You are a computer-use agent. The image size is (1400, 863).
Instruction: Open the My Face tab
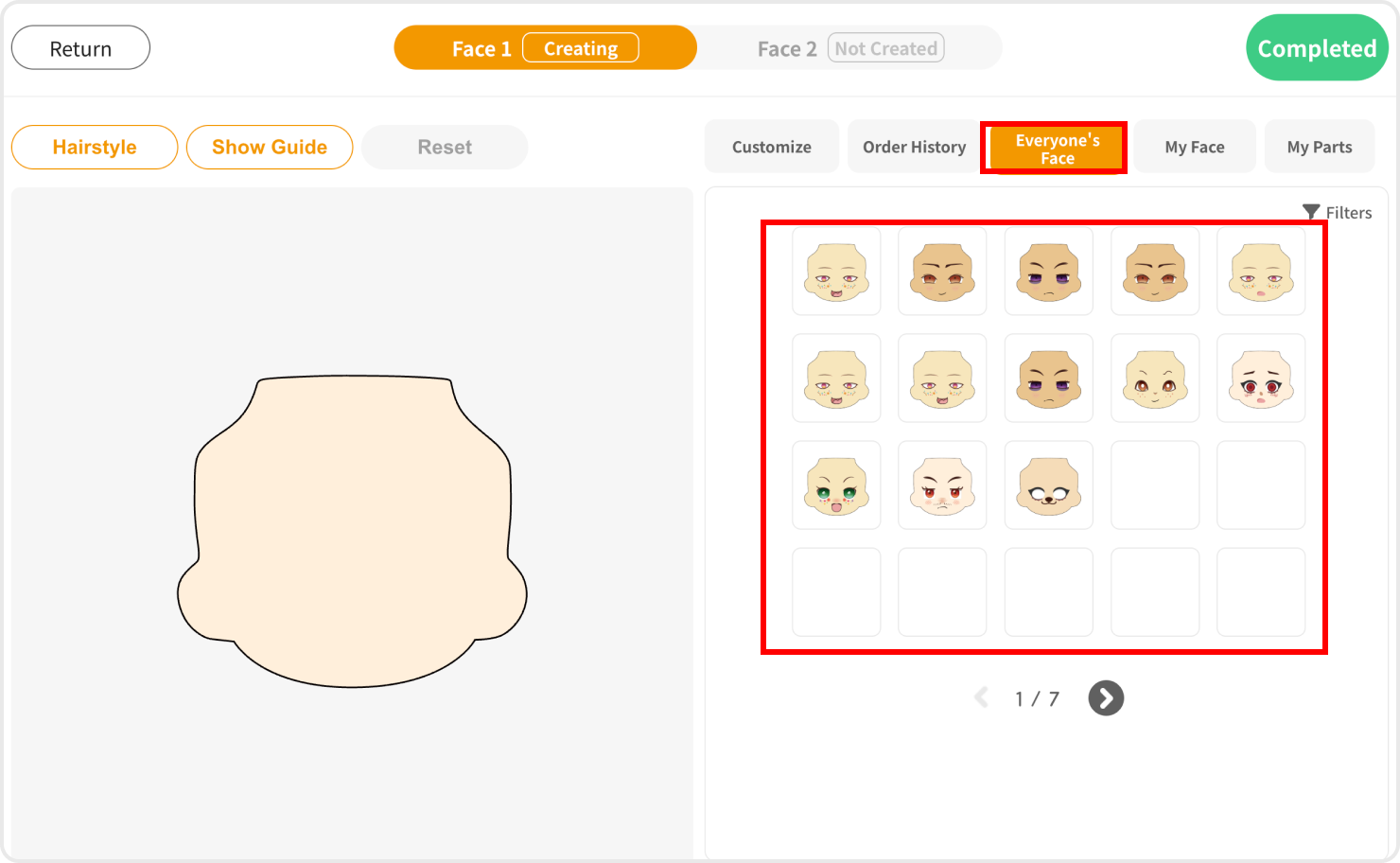1195,147
